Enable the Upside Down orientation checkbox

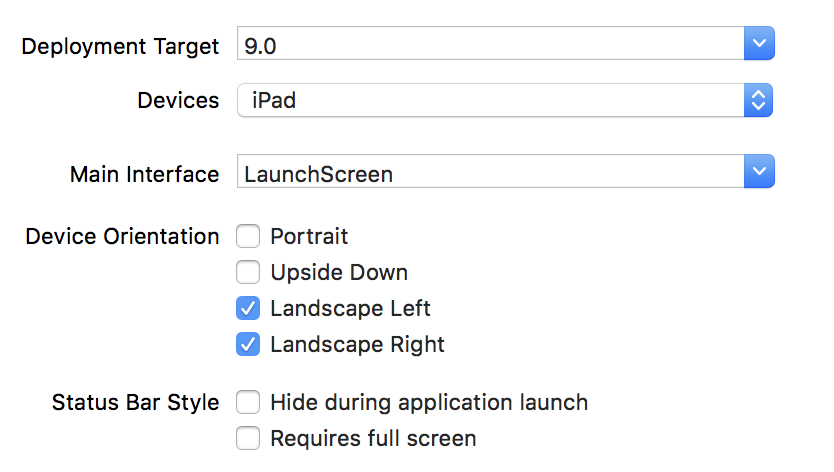pos(248,272)
